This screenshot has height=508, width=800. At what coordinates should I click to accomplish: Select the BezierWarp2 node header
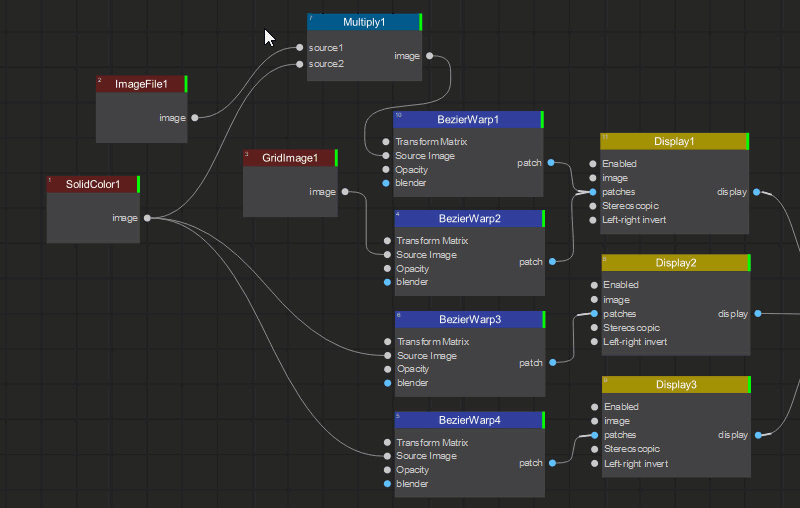(470, 218)
